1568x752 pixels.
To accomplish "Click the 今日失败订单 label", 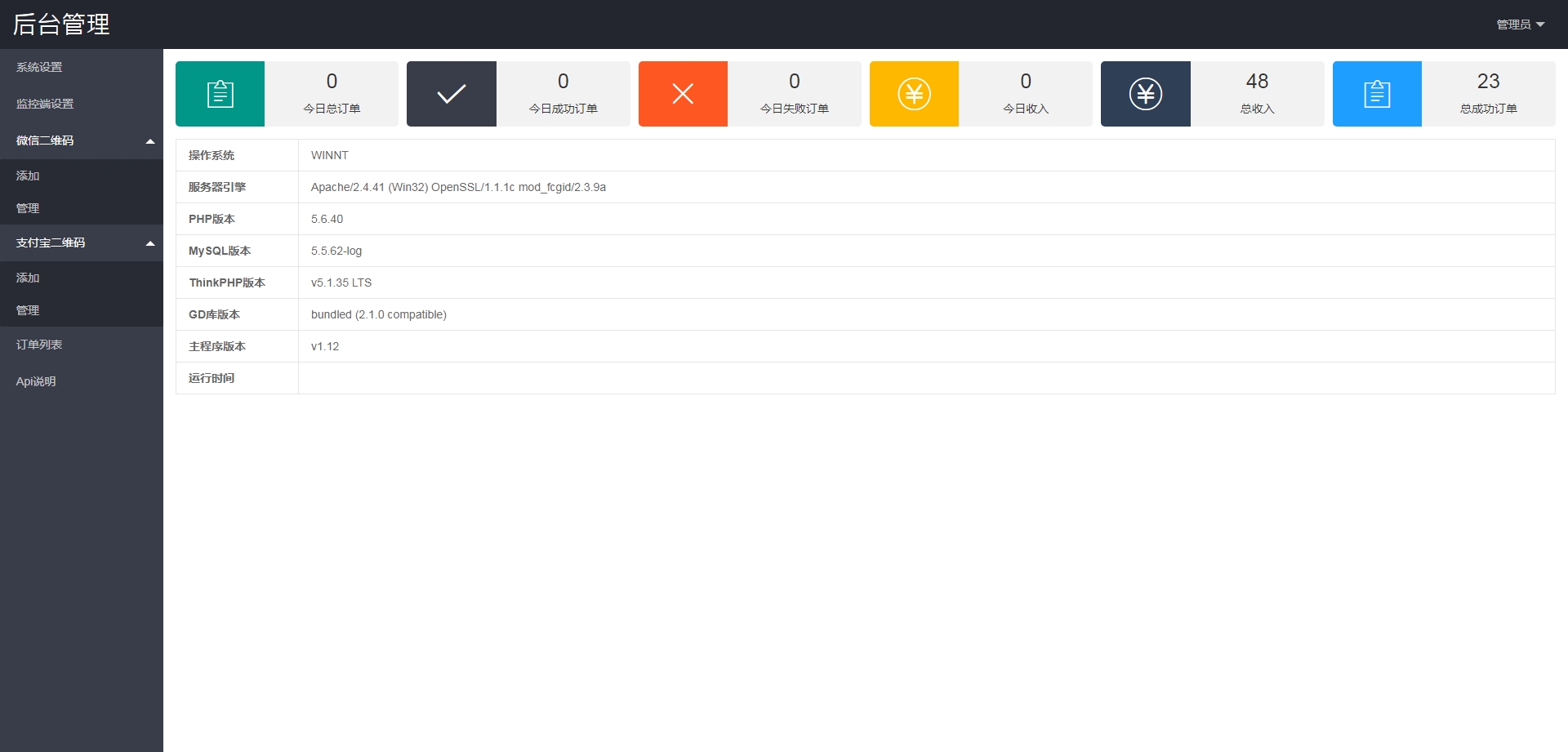I will (795, 109).
